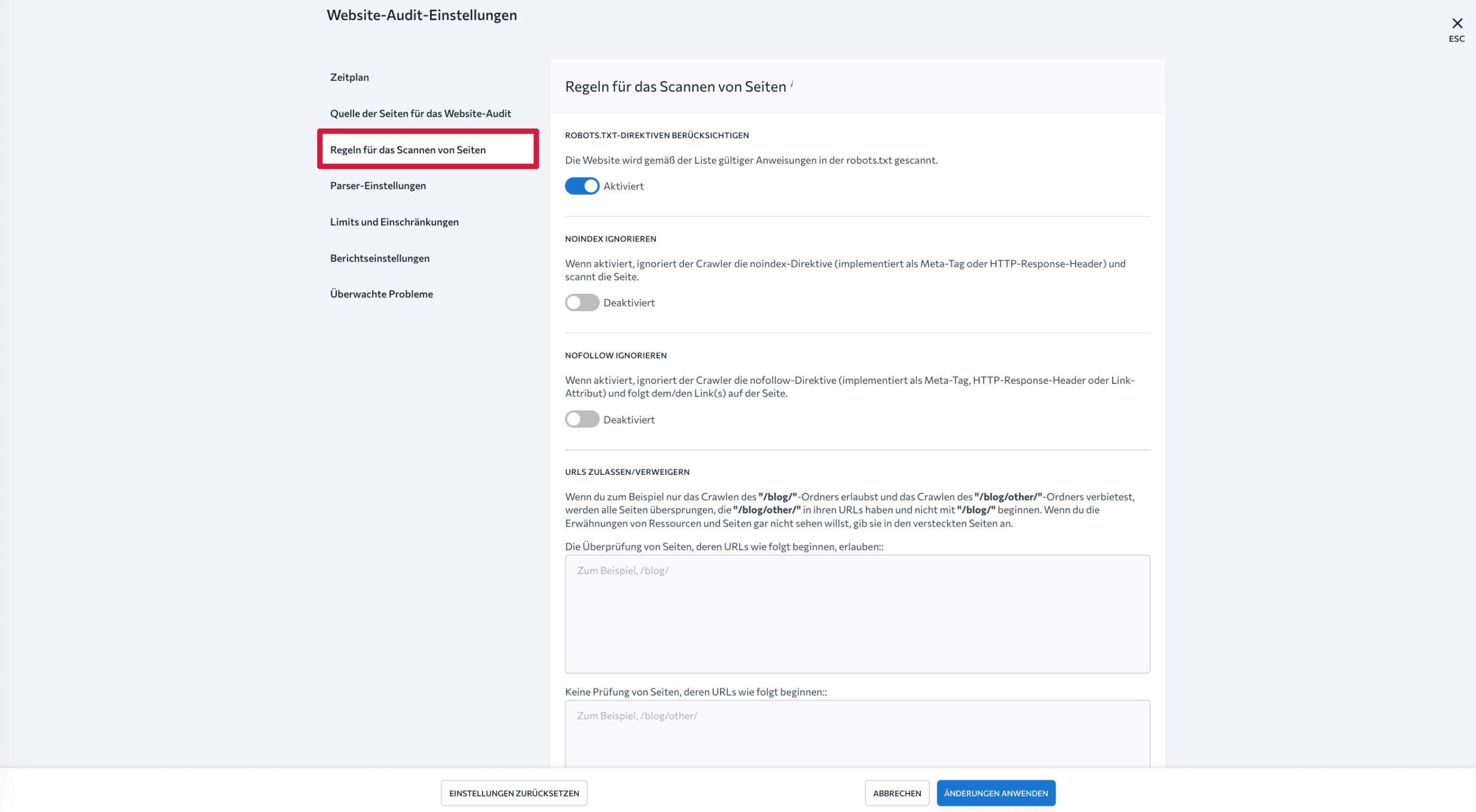Image resolution: width=1476 pixels, height=812 pixels.
Task: Enable the Nofollow ignorieren toggle
Action: point(582,419)
